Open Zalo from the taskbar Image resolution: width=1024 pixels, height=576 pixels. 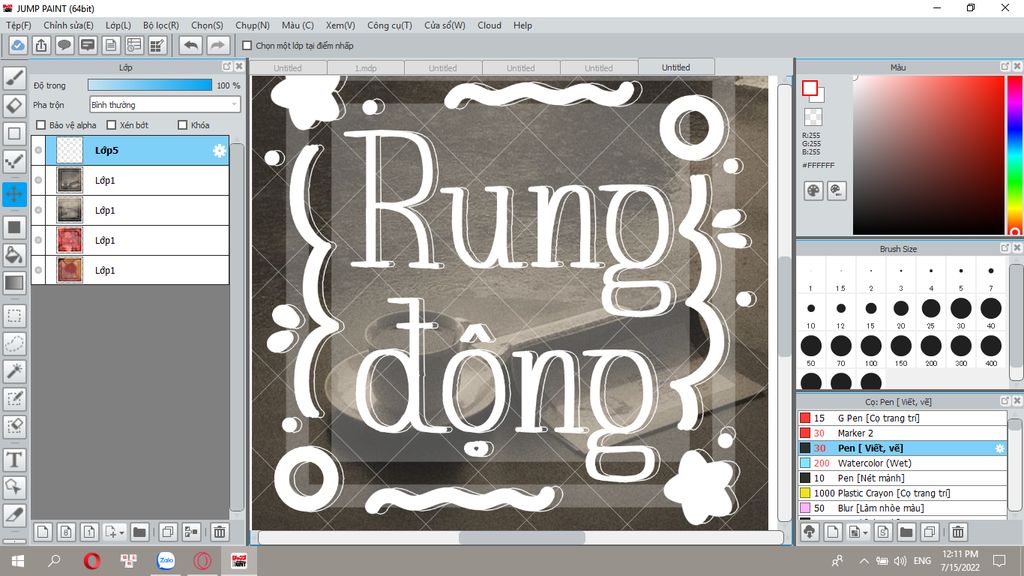point(166,560)
